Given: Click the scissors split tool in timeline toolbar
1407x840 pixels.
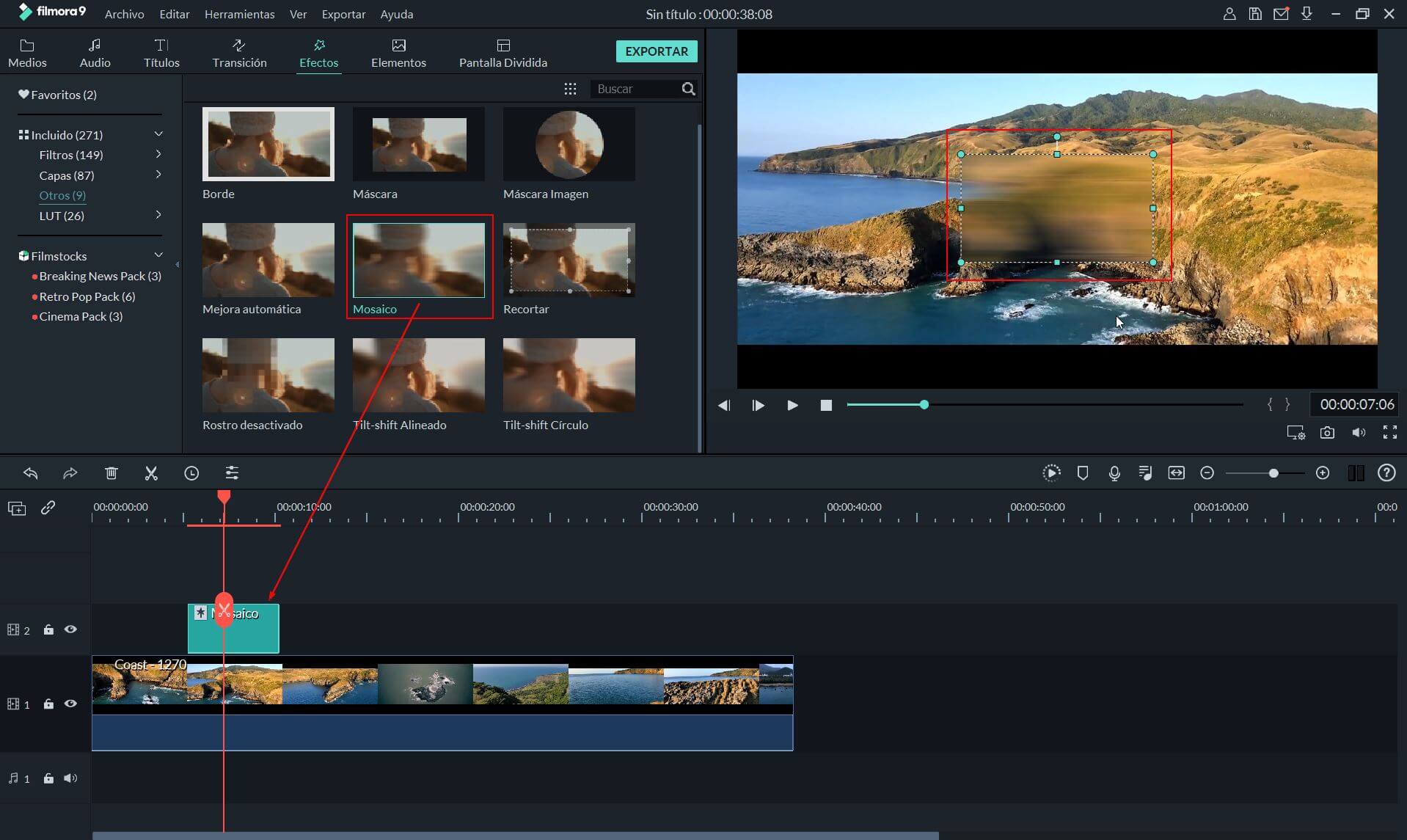Looking at the screenshot, I should click(x=151, y=473).
